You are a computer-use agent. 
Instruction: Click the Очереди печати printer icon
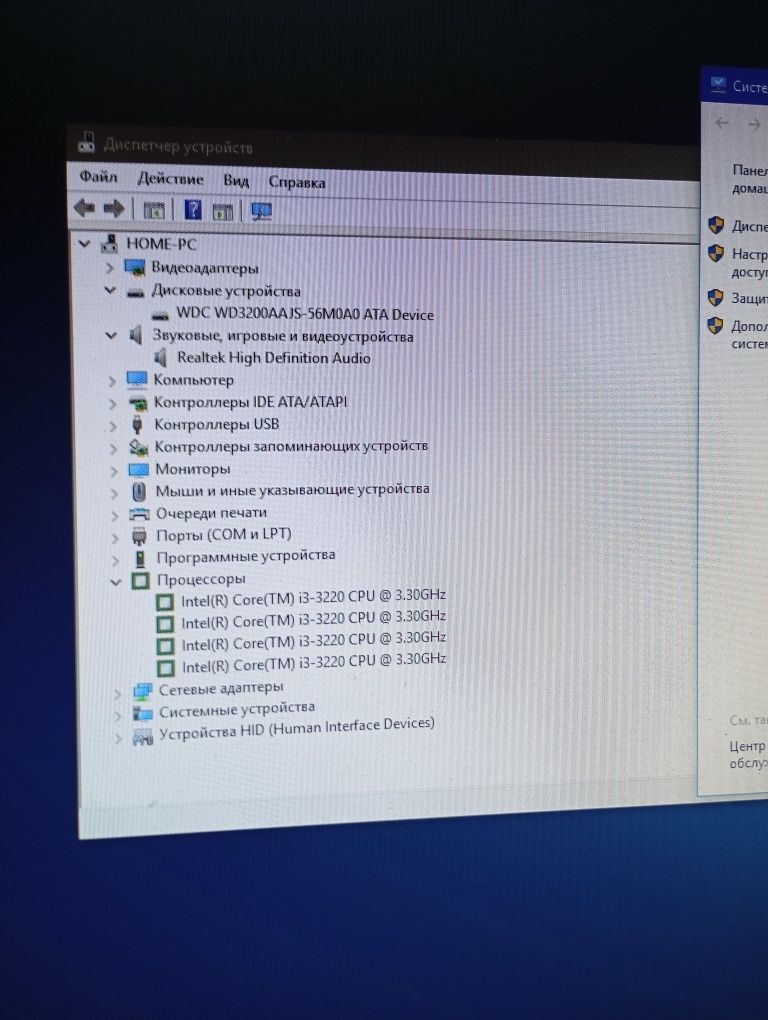pyautogui.click(x=140, y=515)
